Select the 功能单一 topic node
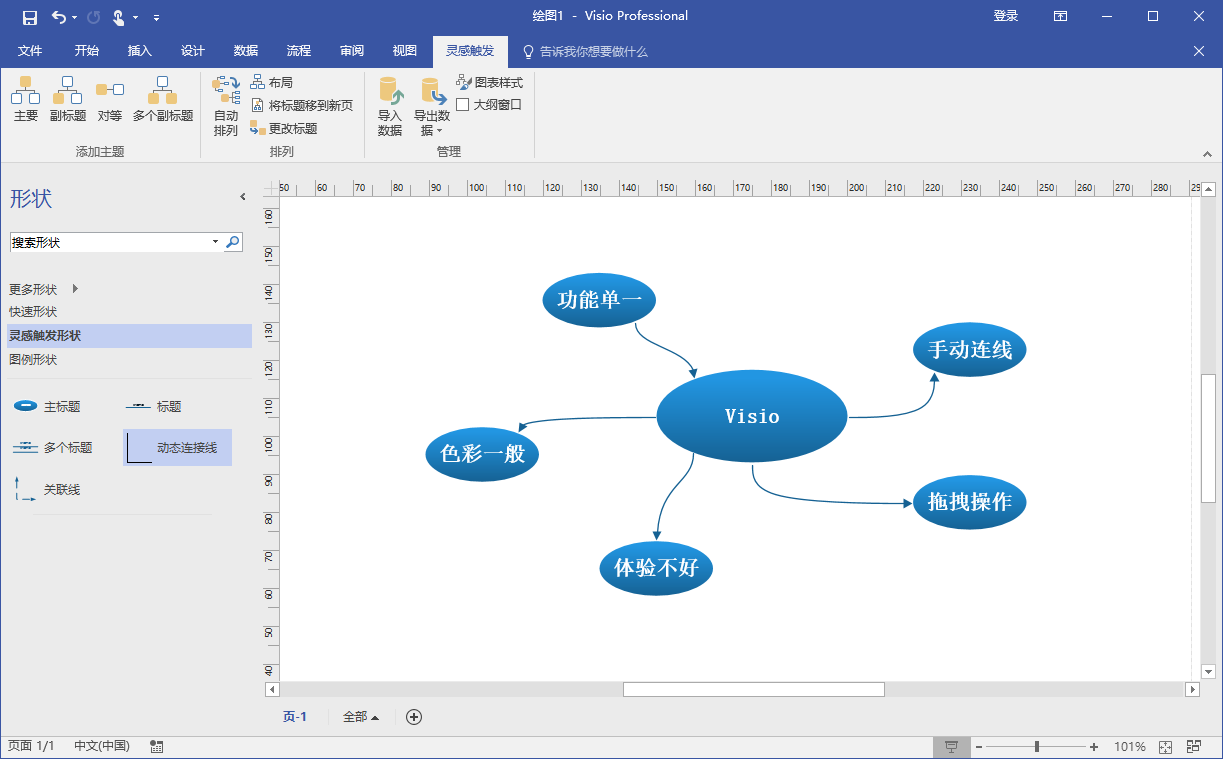 [x=599, y=299]
